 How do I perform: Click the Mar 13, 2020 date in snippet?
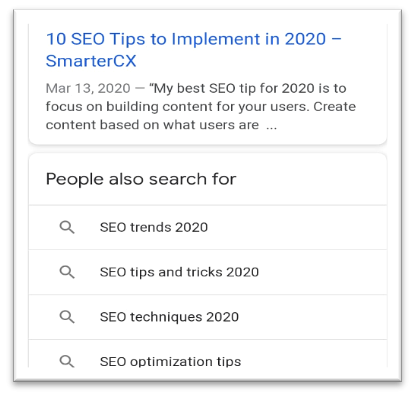click(x=88, y=89)
